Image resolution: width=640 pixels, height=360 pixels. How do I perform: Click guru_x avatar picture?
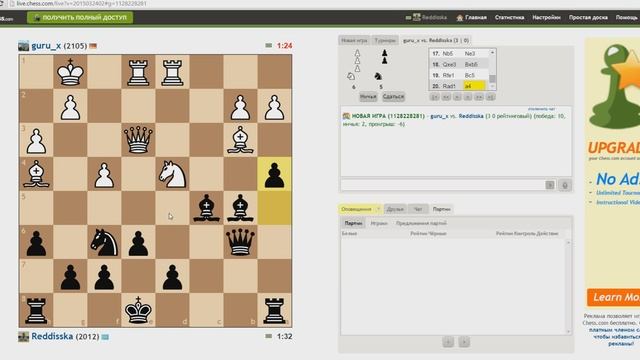(23, 46)
